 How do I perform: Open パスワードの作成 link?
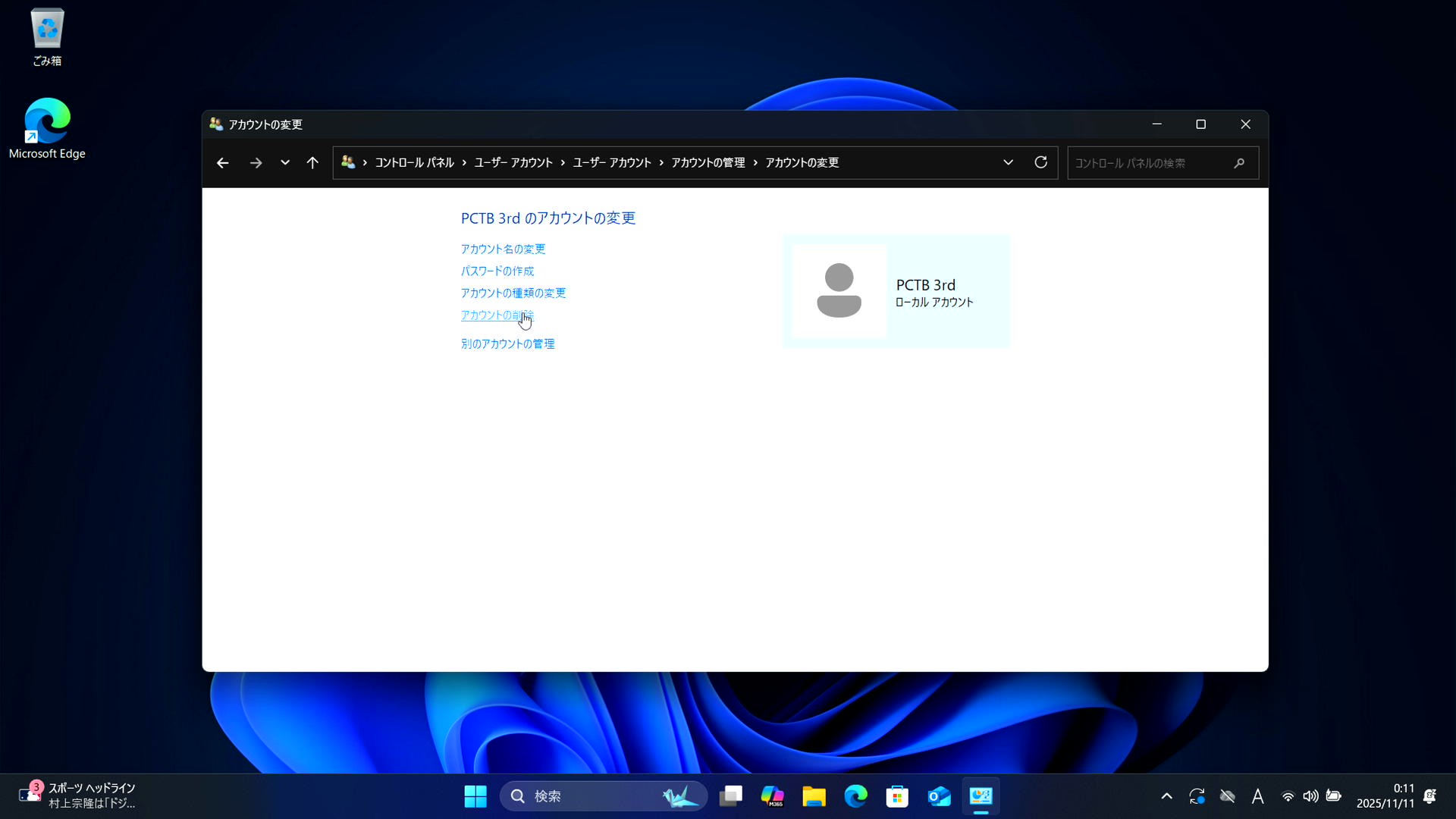(x=497, y=271)
